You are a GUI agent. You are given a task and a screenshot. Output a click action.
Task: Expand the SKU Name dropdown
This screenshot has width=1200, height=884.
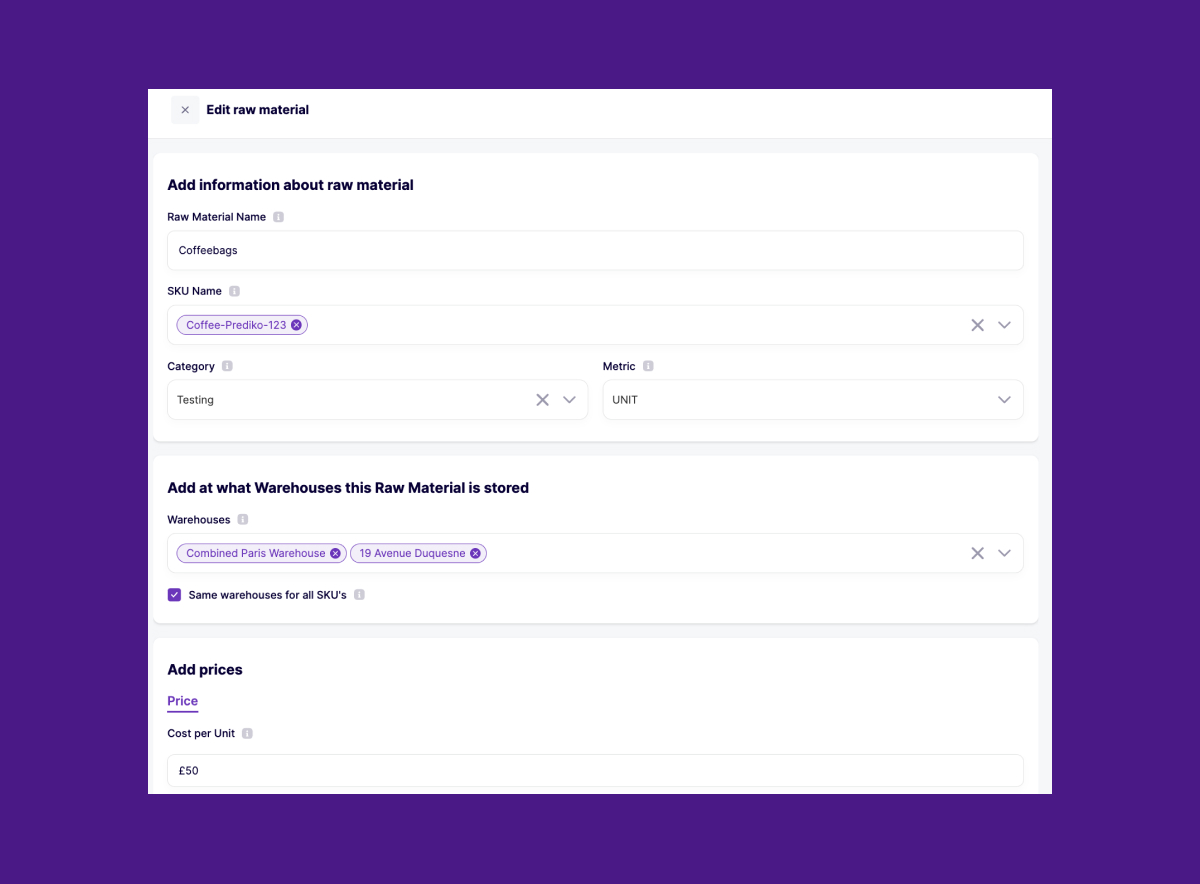1005,324
